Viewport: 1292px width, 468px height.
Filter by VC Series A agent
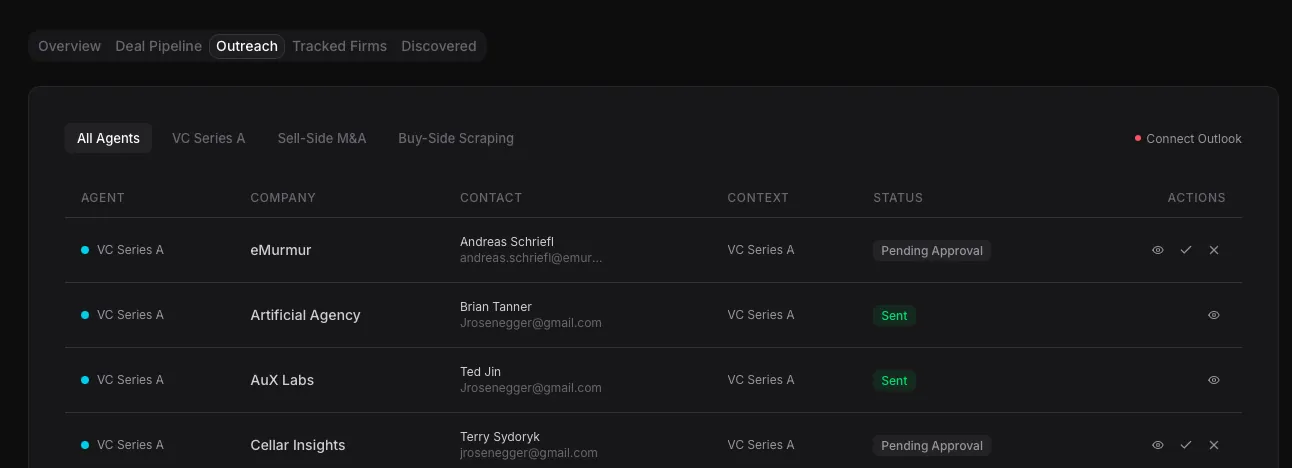(x=208, y=138)
